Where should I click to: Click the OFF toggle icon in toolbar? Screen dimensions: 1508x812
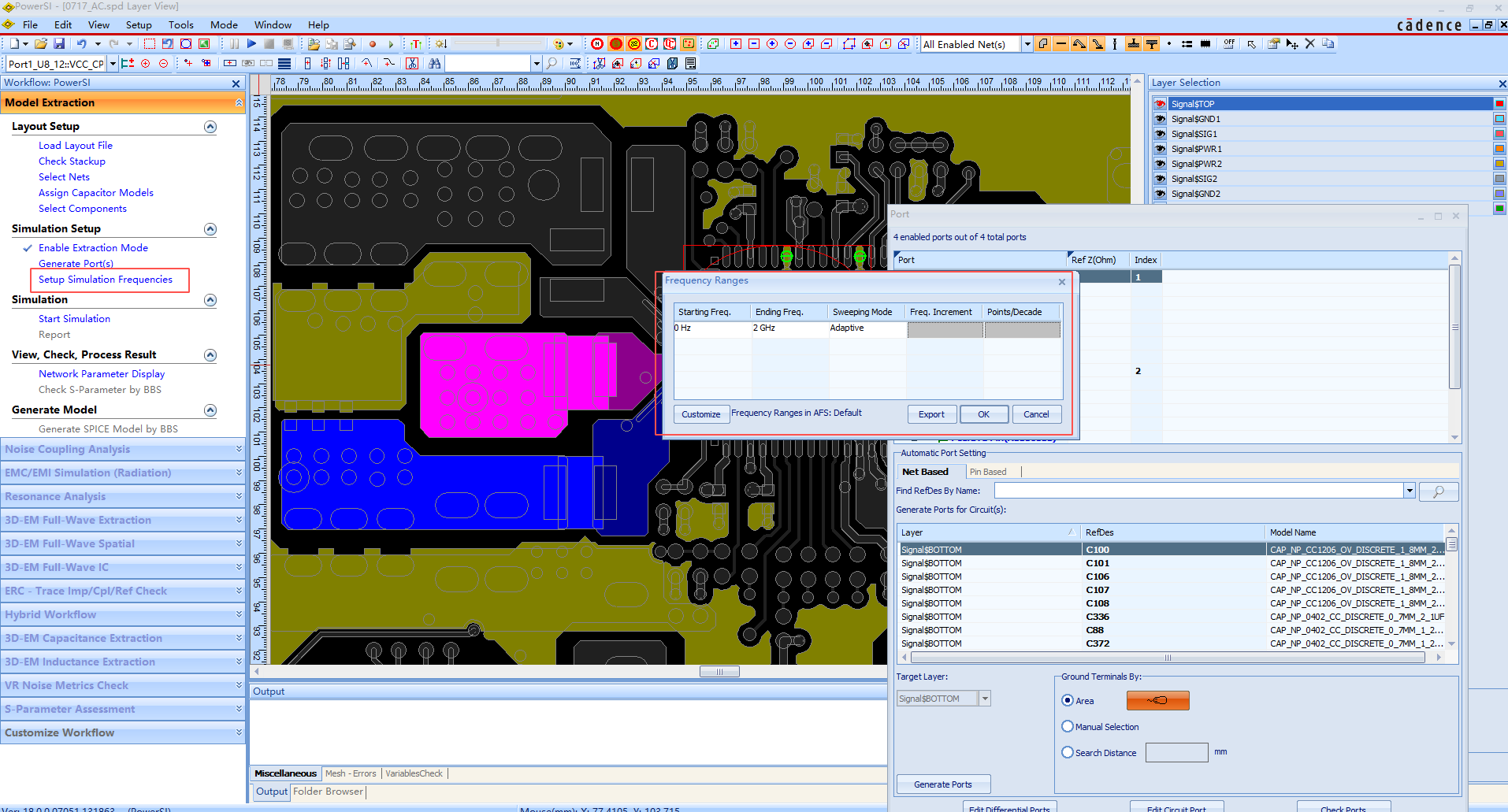pos(1230,43)
